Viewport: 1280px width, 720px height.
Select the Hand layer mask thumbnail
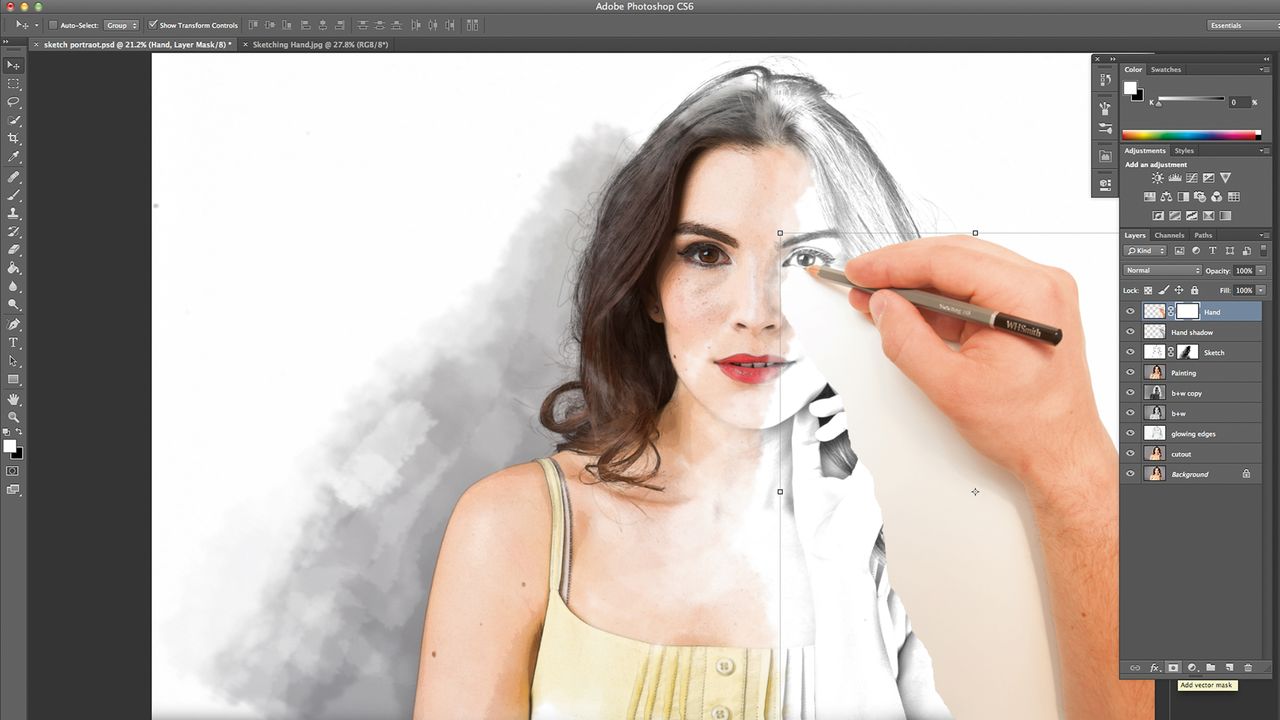coord(1186,312)
